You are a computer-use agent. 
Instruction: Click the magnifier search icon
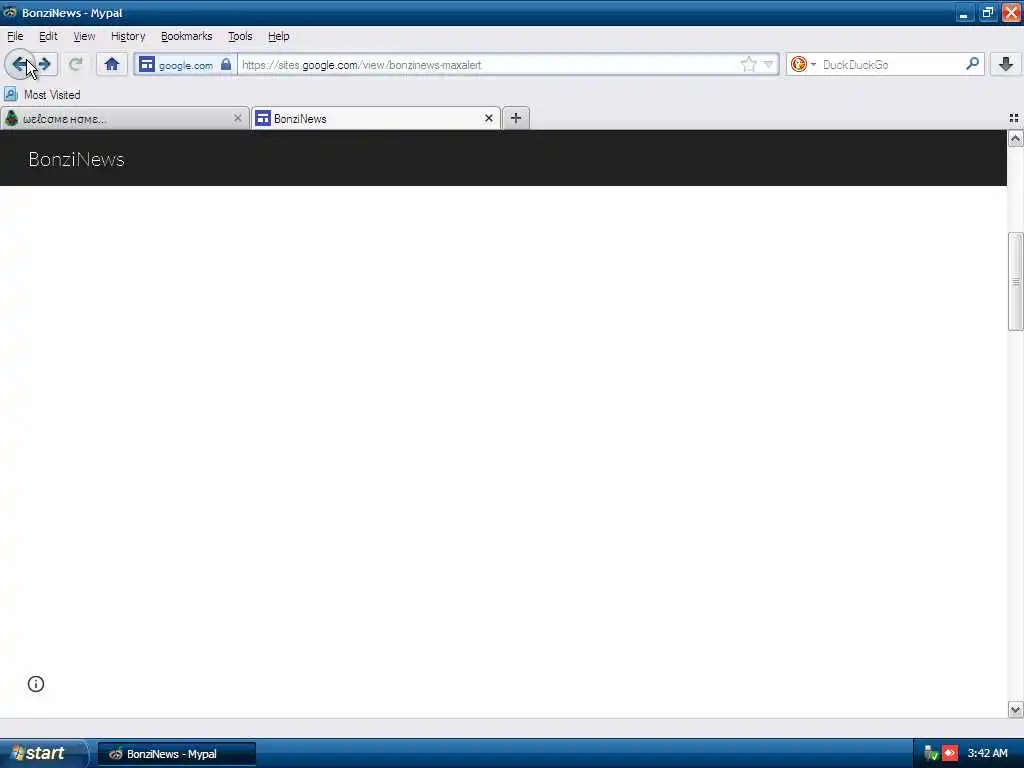click(x=972, y=64)
